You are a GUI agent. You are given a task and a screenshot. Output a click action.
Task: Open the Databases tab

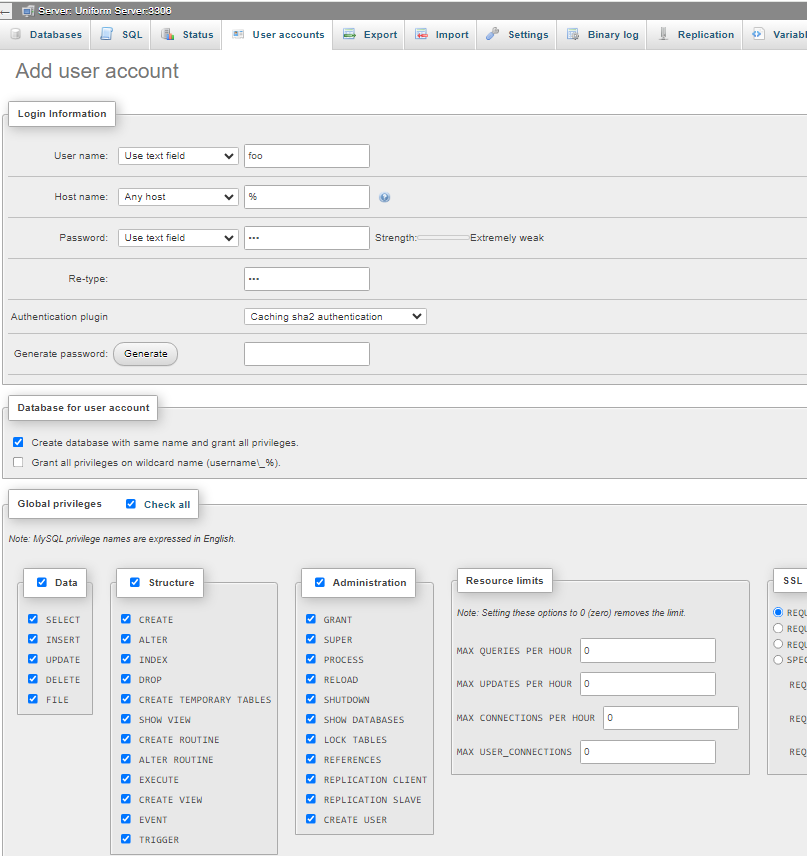pos(46,34)
